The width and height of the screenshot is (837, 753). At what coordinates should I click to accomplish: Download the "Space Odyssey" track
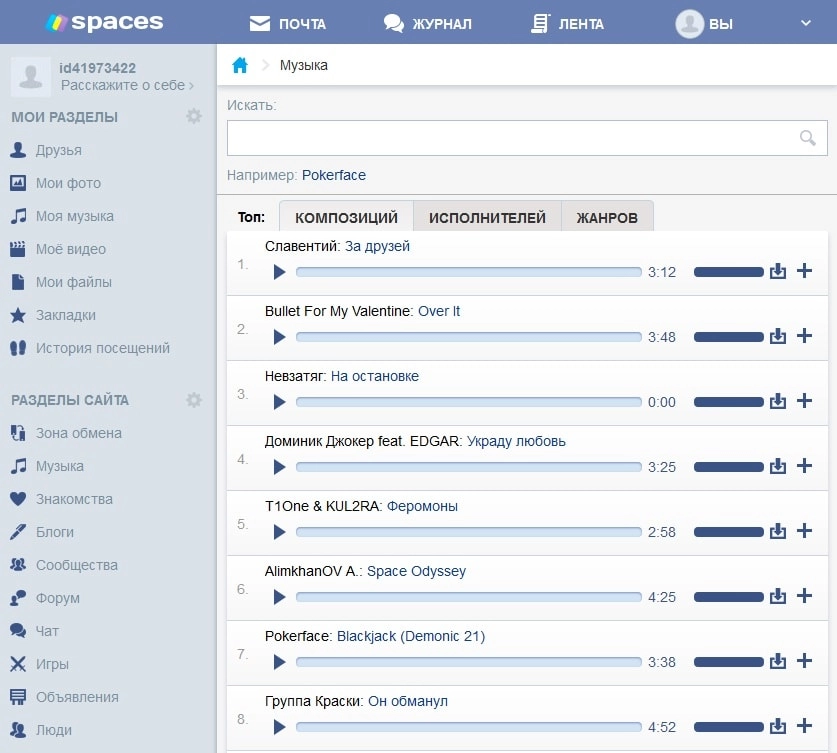pos(778,596)
